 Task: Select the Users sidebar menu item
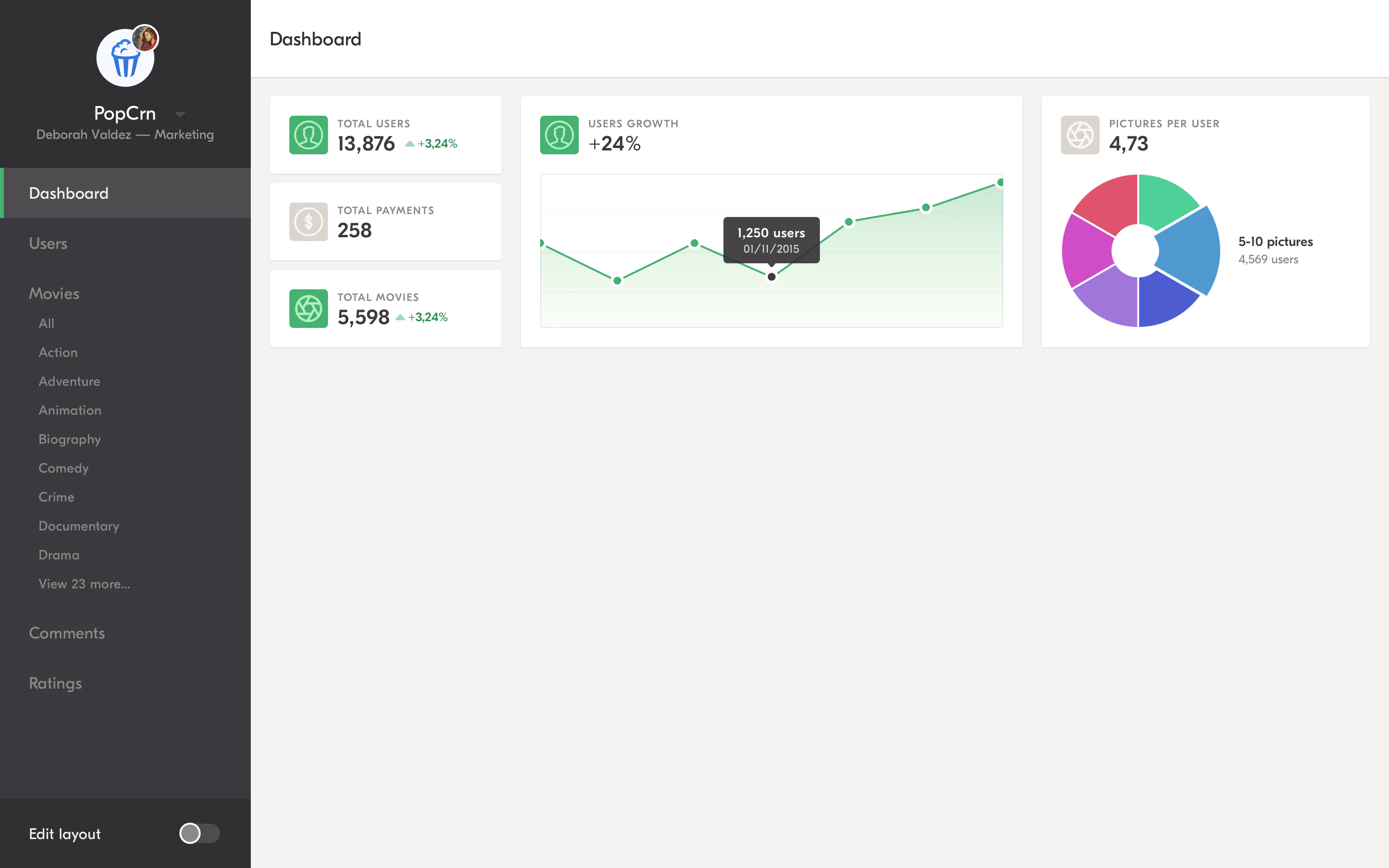pyautogui.click(x=48, y=244)
